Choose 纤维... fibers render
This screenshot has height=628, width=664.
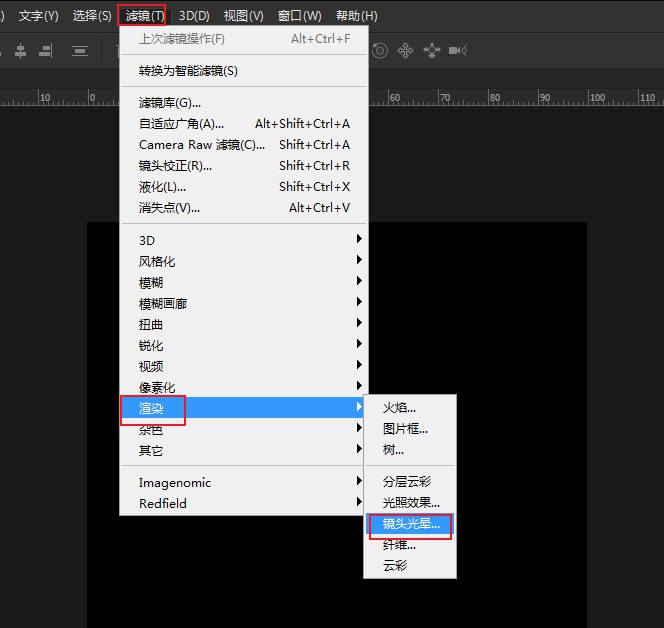click(410, 545)
